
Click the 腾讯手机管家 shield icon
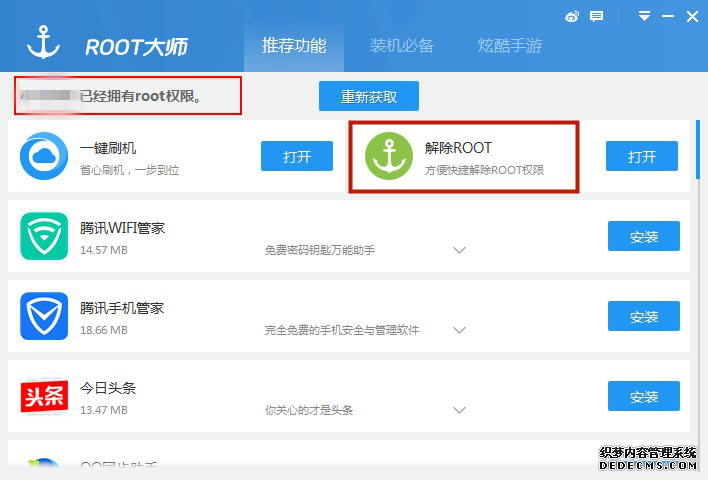(44, 316)
